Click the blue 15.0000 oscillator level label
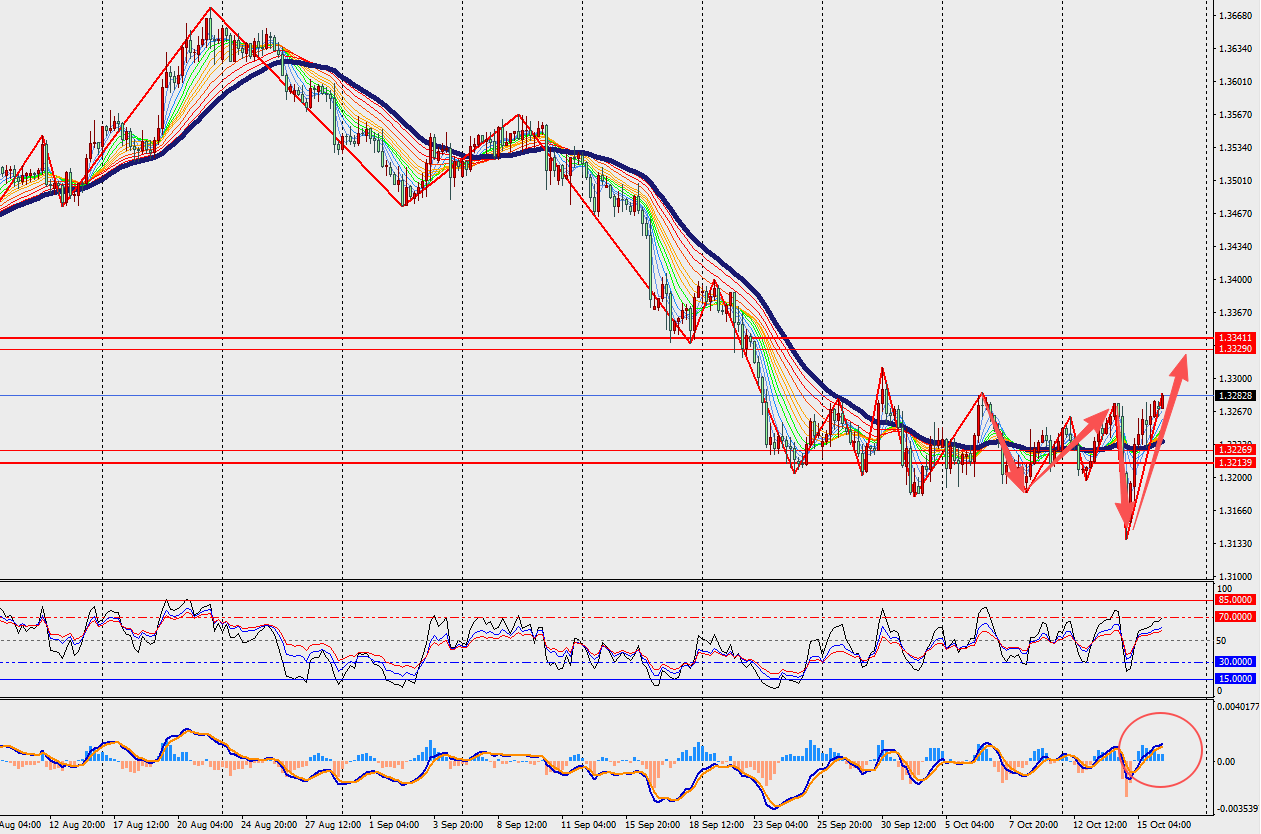This screenshot has width=1261, height=834. point(1235,679)
